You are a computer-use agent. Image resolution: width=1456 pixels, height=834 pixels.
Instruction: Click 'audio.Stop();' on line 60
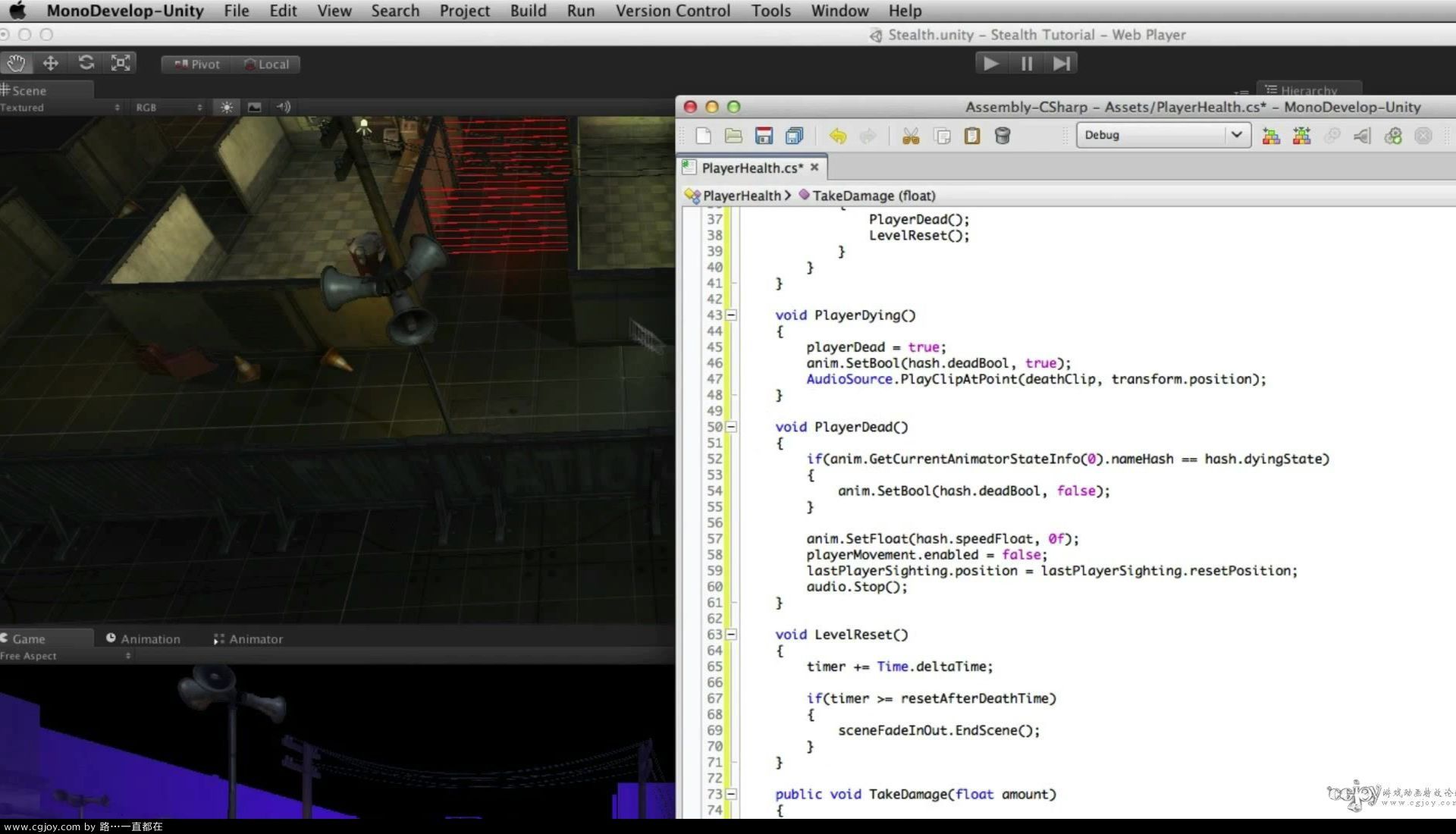pyautogui.click(x=857, y=586)
